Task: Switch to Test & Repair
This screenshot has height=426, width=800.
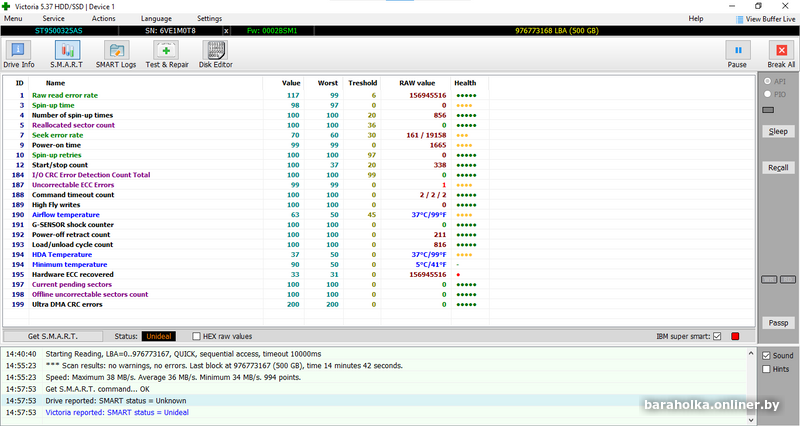Action: tap(167, 55)
